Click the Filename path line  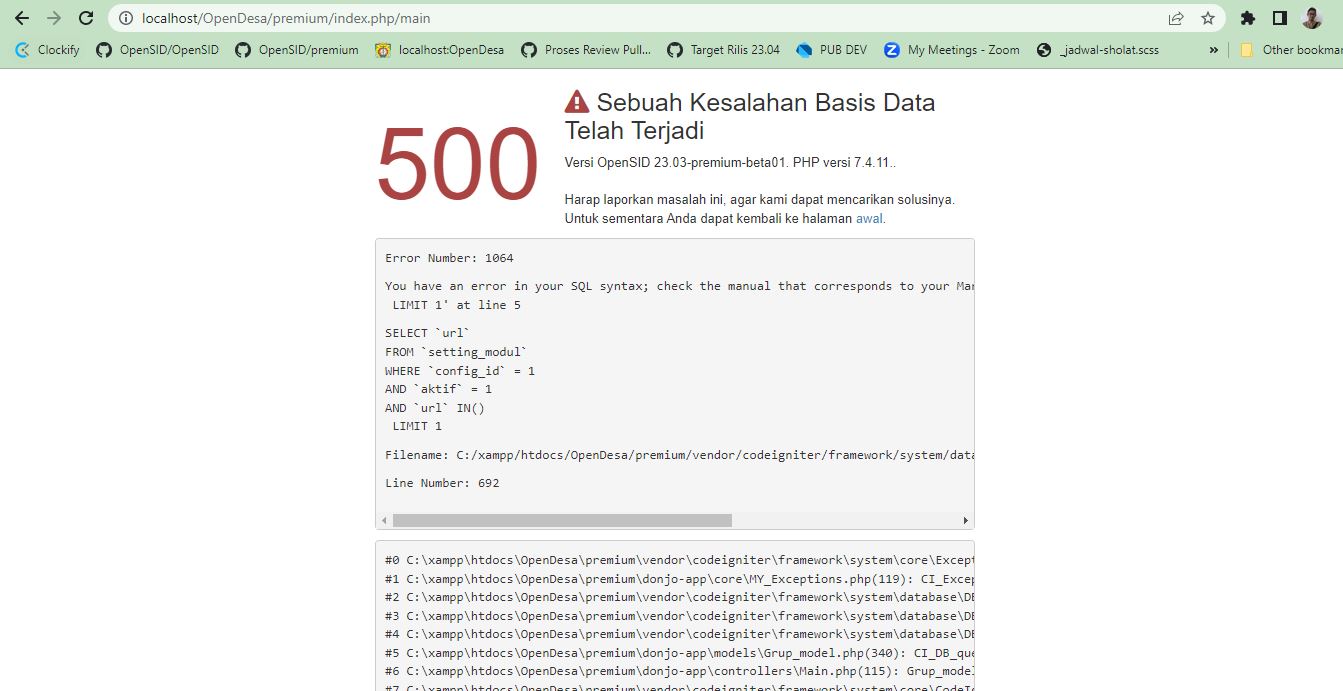(679, 455)
